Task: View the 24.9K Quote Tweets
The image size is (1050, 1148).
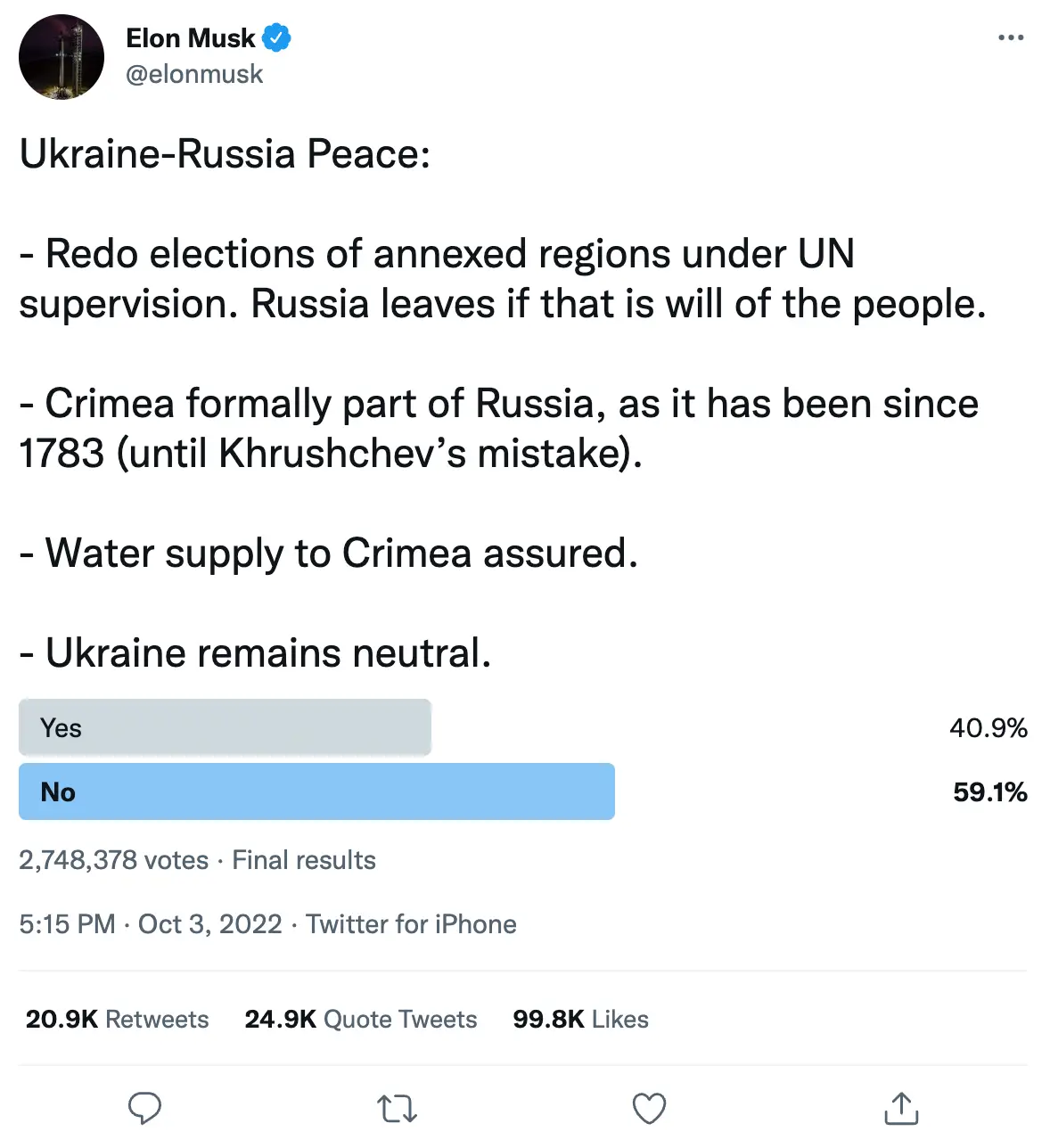Action: (x=361, y=1019)
